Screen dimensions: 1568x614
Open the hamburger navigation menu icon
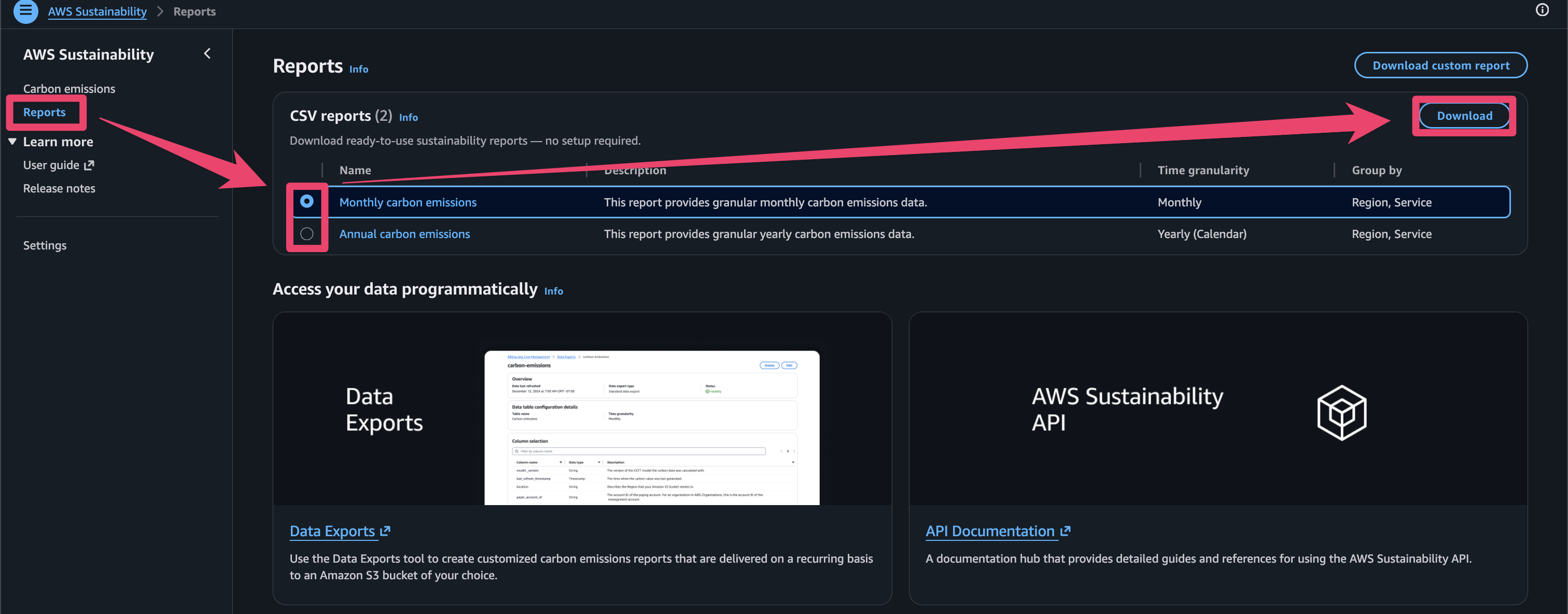point(25,10)
